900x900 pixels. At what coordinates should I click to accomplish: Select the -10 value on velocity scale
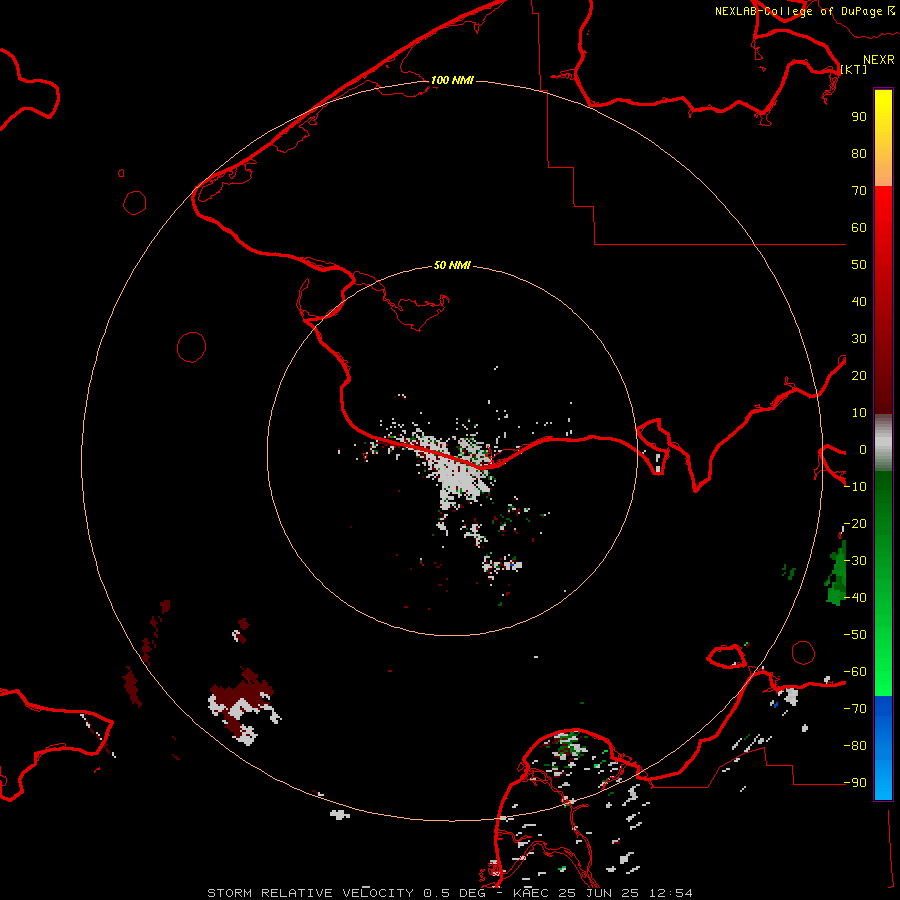click(x=855, y=487)
